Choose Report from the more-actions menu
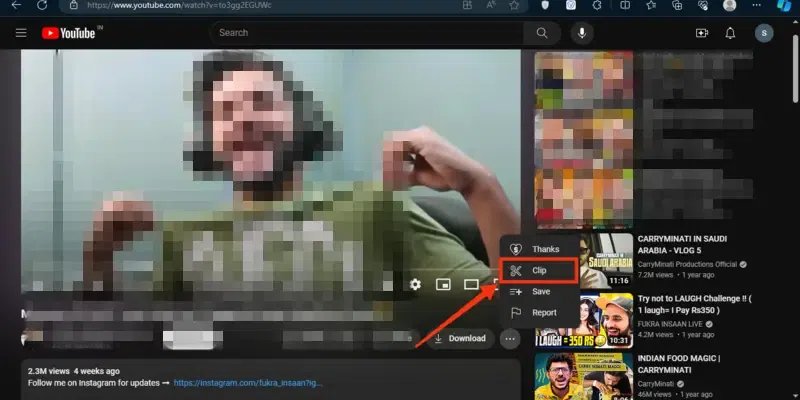Viewport: 800px width, 400px height. tap(540, 313)
